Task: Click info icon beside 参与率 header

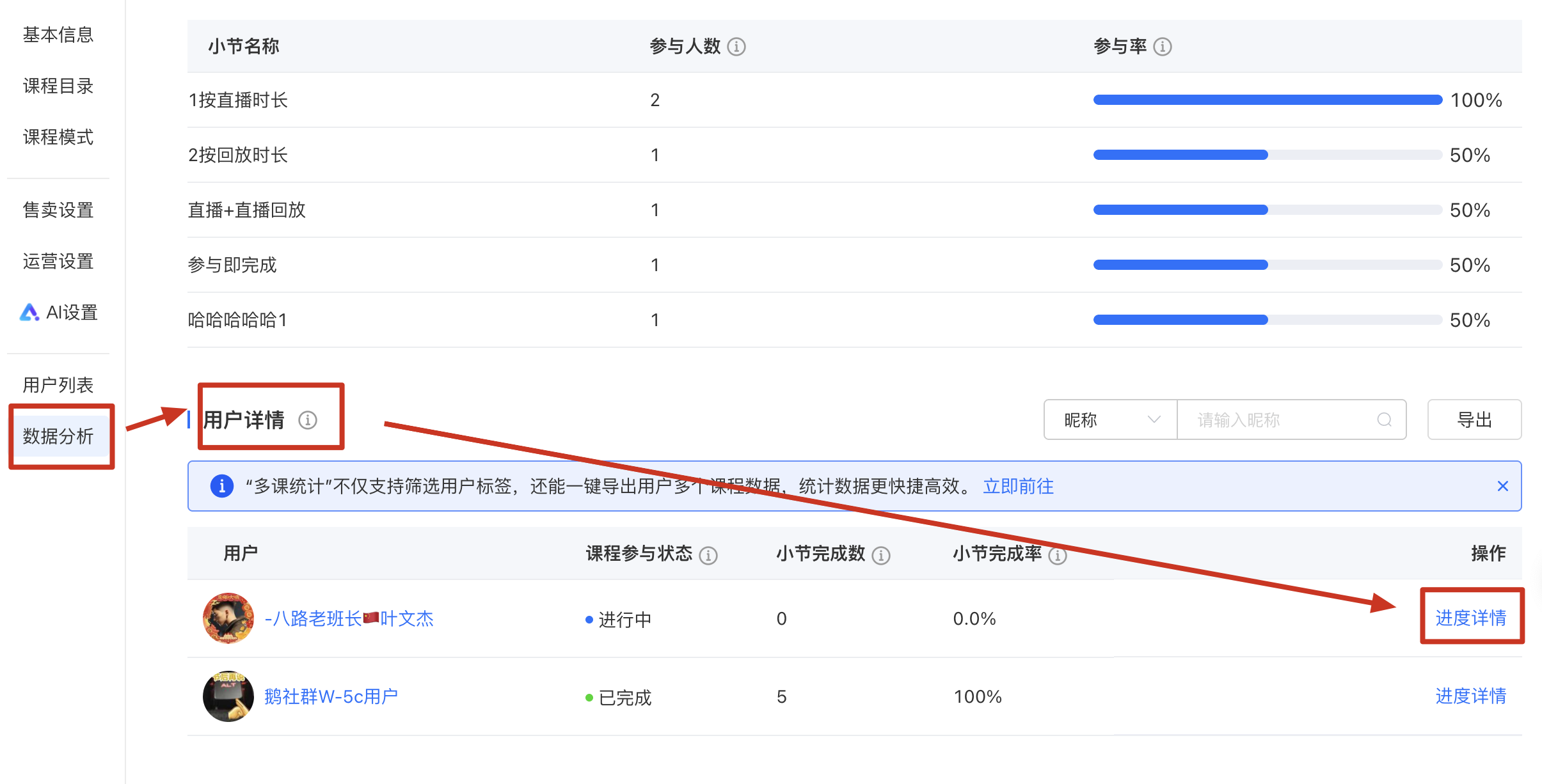Action: pyautogui.click(x=1162, y=47)
